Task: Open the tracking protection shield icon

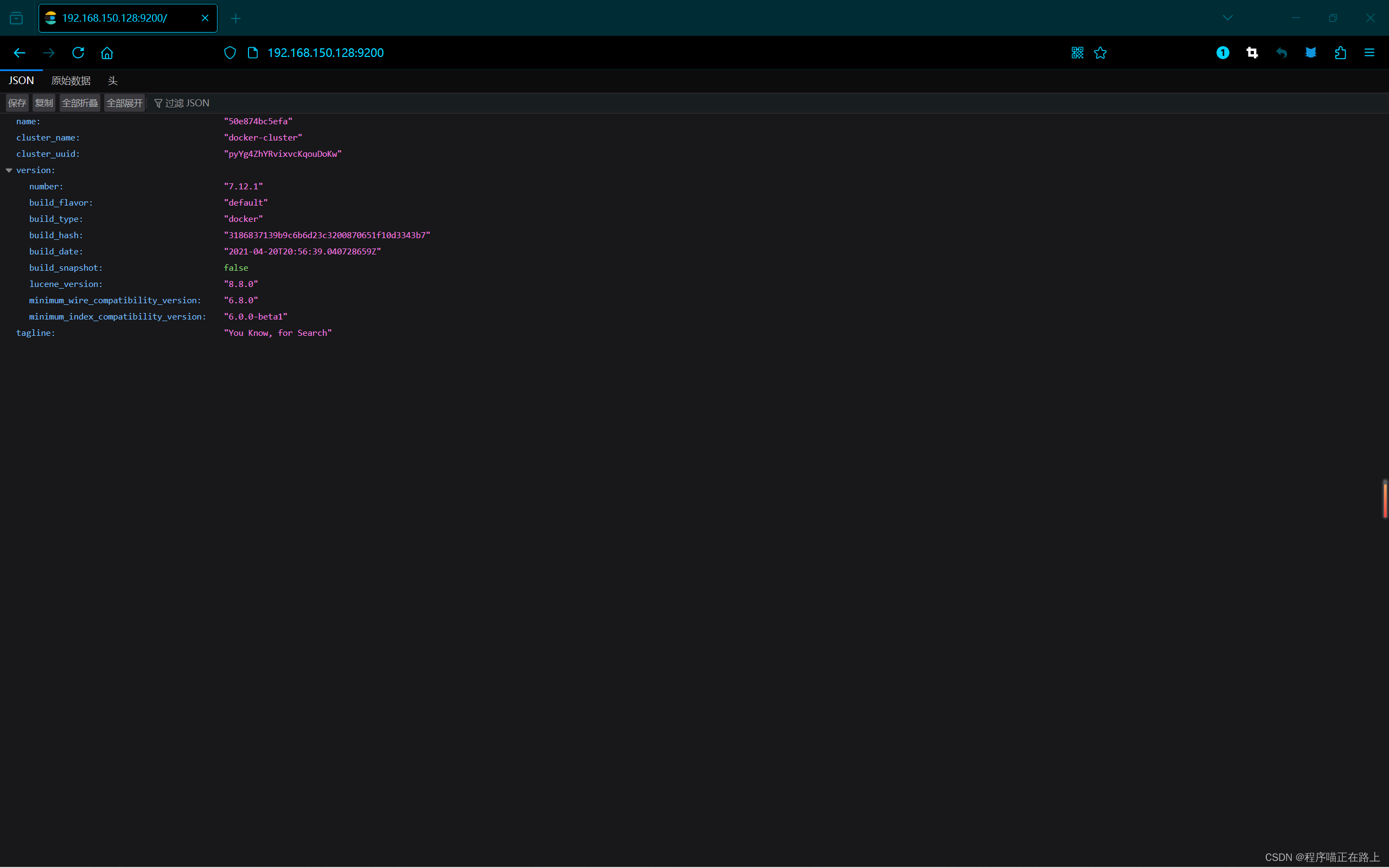Action: [230, 53]
